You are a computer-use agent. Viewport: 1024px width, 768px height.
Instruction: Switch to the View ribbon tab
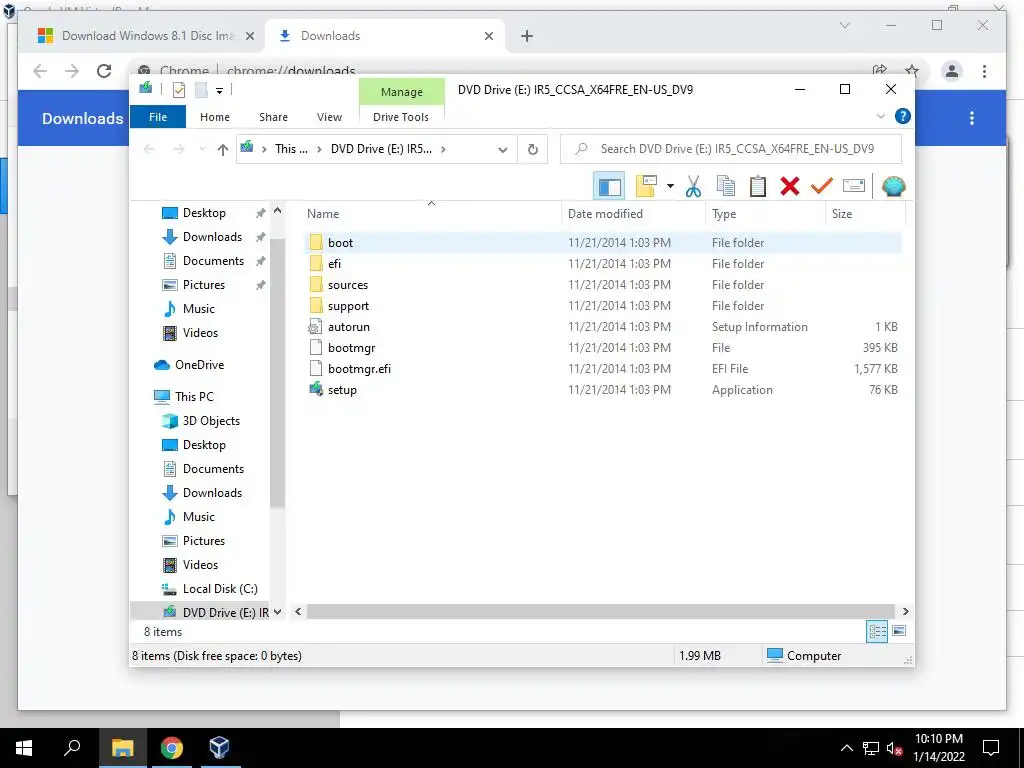pyautogui.click(x=329, y=117)
